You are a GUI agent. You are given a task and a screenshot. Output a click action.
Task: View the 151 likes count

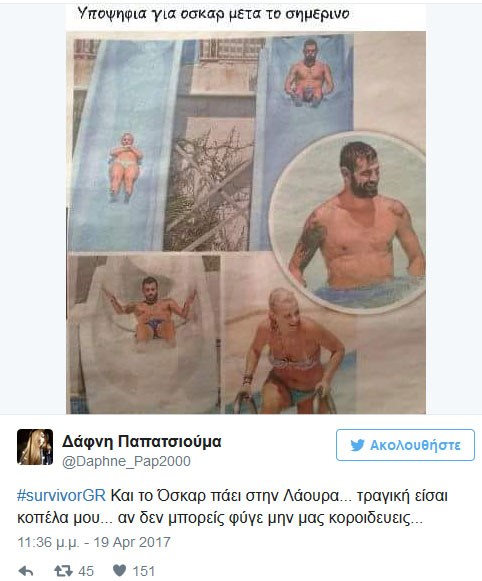pos(144,571)
